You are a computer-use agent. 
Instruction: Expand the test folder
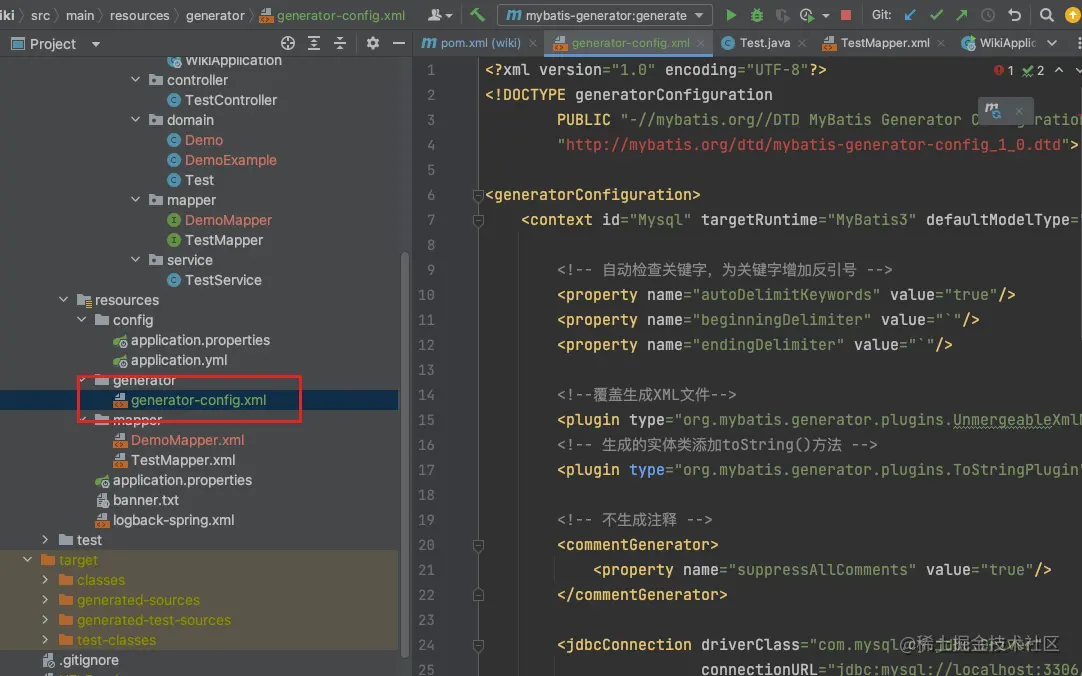coord(46,540)
